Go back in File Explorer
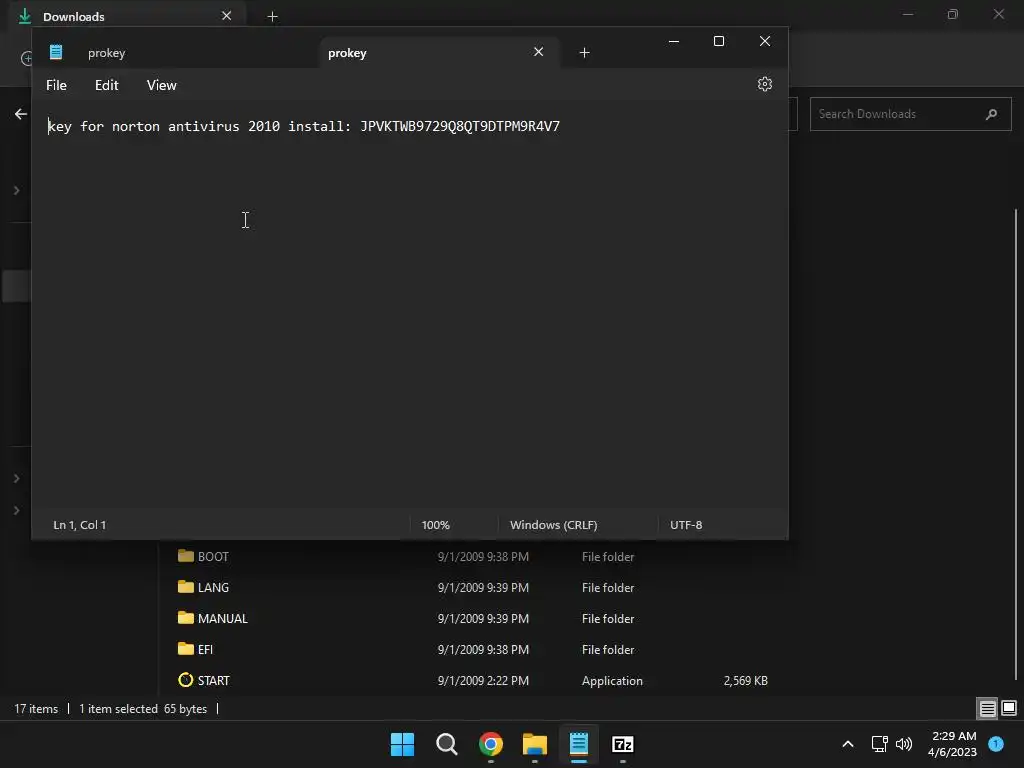Viewport: 1024px width, 768px height. (x=21, y=114)
